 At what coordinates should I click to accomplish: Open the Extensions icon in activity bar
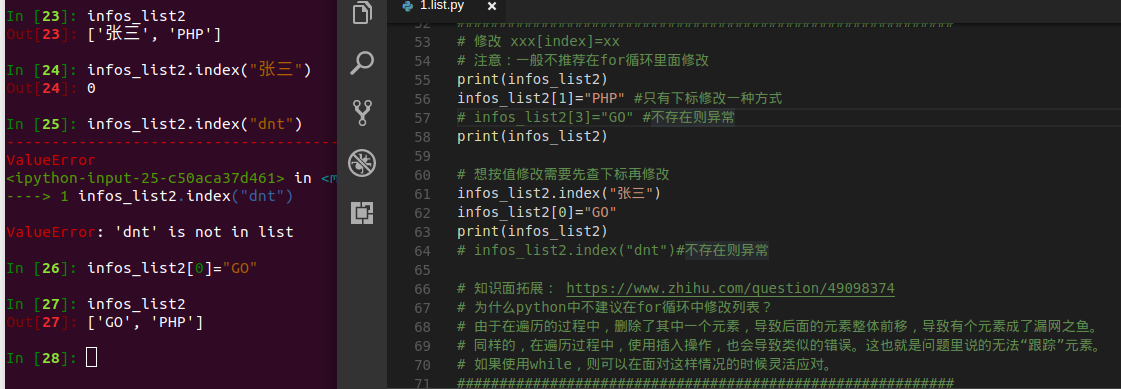(x=362, y=212)
